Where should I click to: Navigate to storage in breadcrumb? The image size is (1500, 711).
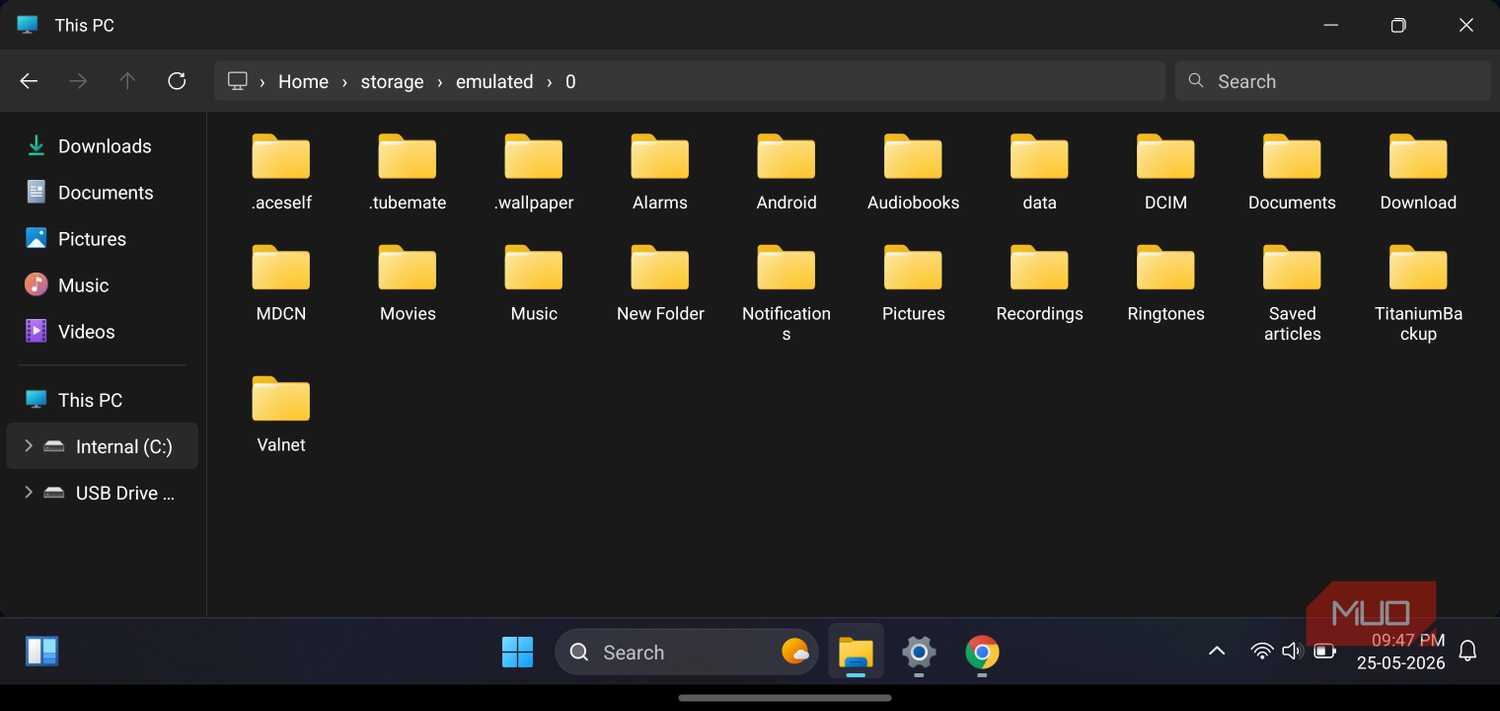392,82
